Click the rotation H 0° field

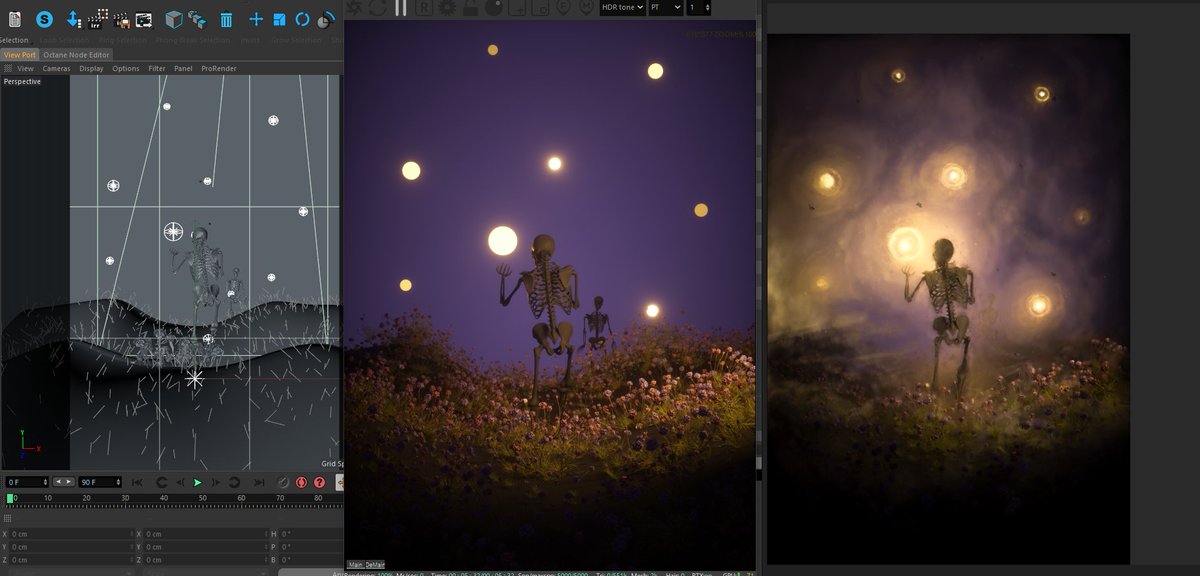pyautogui.click(x=311, y=534)
